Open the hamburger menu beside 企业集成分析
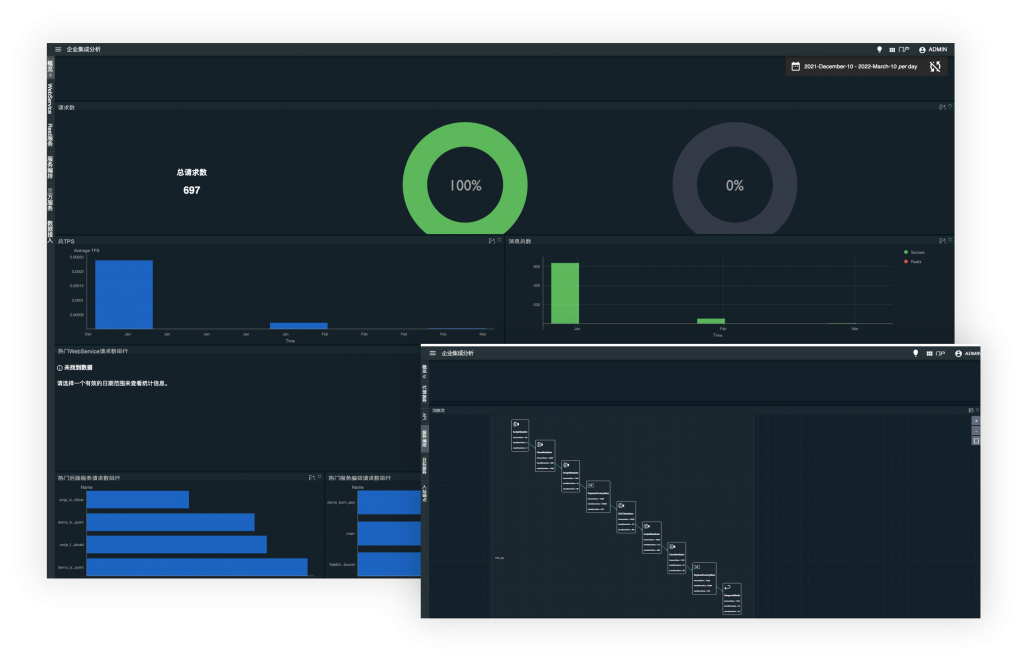The image size is (1024, 659). (x=58, y=49)
